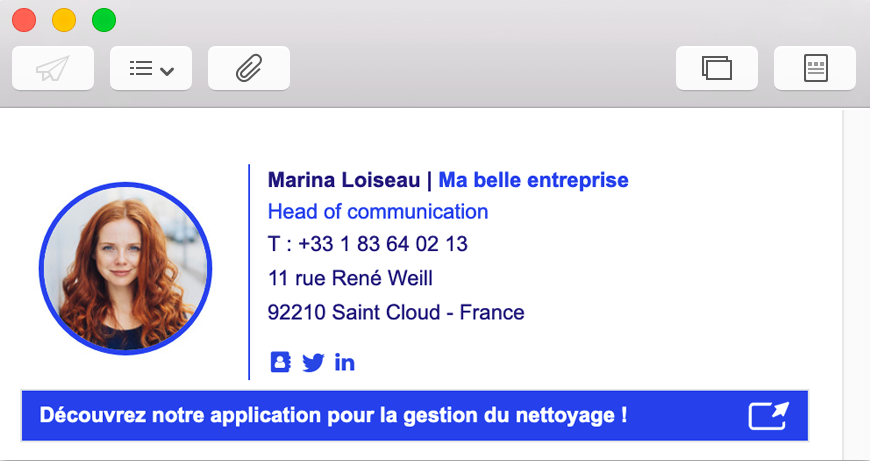This screenshot has height=461, width=870.
Task: Click the stationery pane toolbar icon
Action: pos(815,68)
